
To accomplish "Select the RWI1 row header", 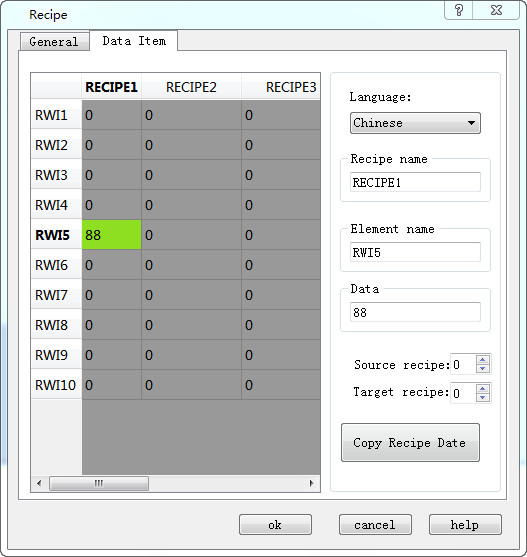I will (56, 115).
